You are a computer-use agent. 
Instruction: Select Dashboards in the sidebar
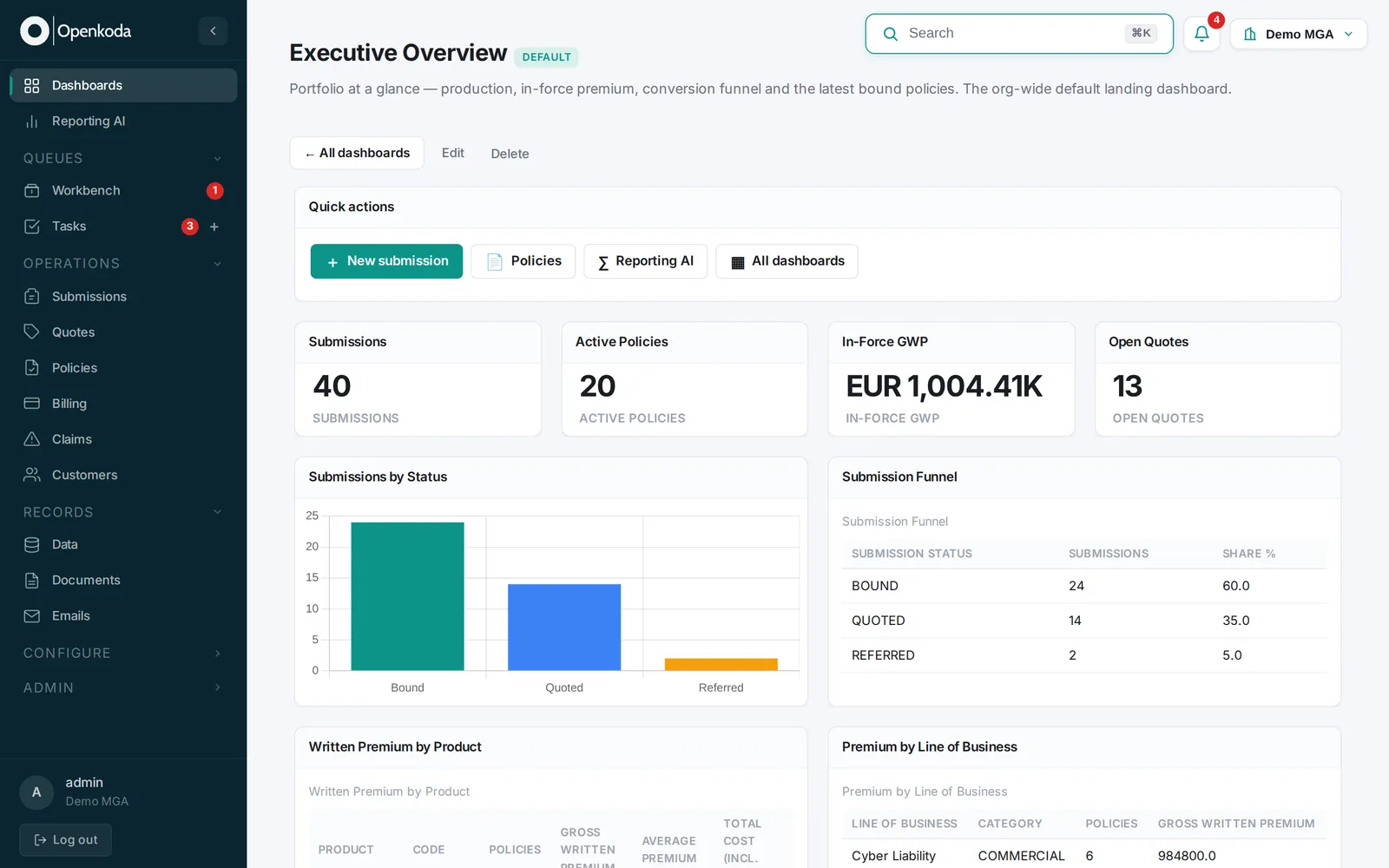(123, 86)
